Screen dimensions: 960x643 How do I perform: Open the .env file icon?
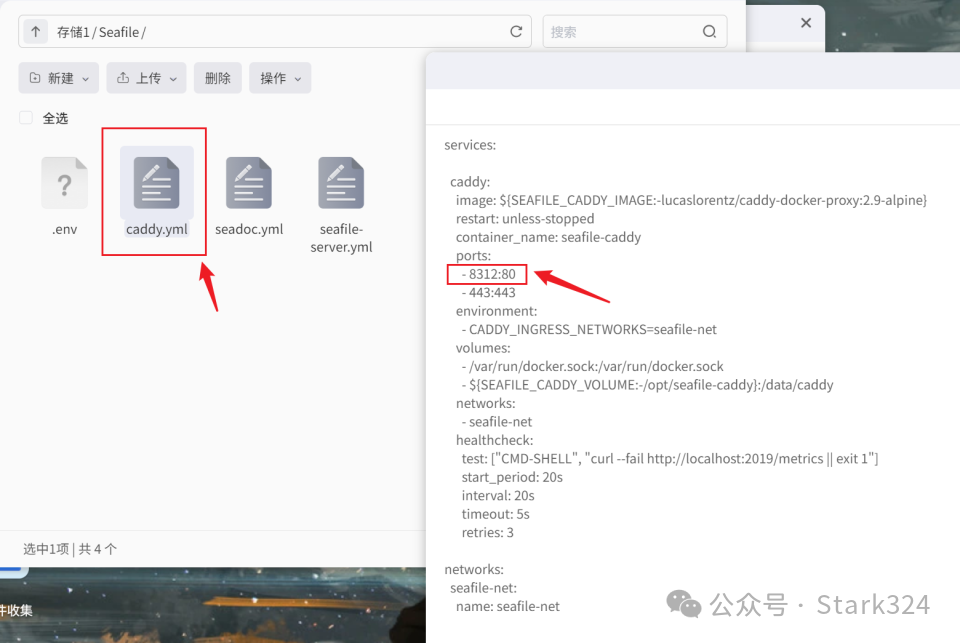point(64,182)
